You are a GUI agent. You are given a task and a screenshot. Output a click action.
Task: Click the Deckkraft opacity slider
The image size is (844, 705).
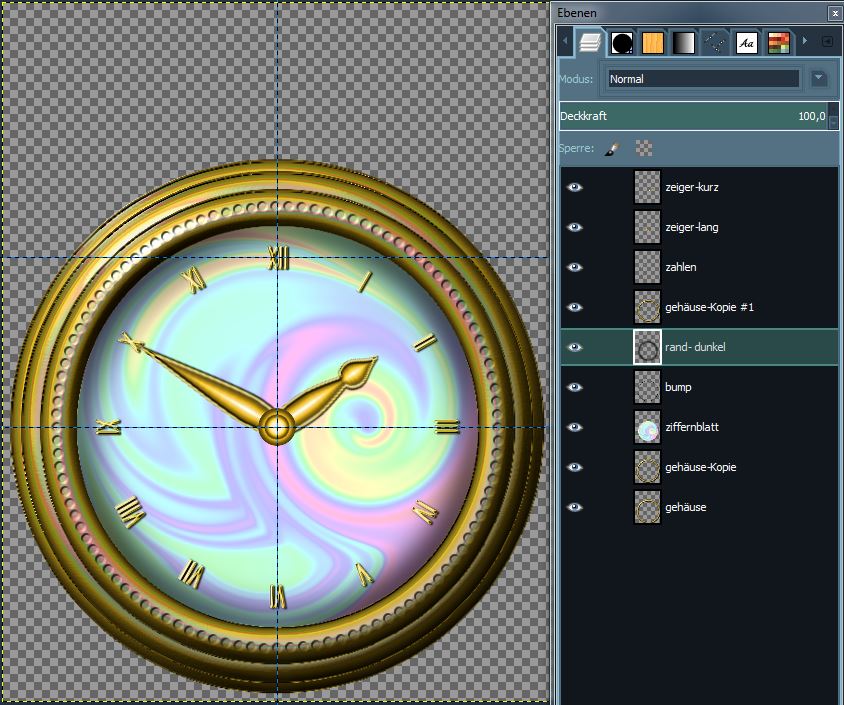click(690, 116)
